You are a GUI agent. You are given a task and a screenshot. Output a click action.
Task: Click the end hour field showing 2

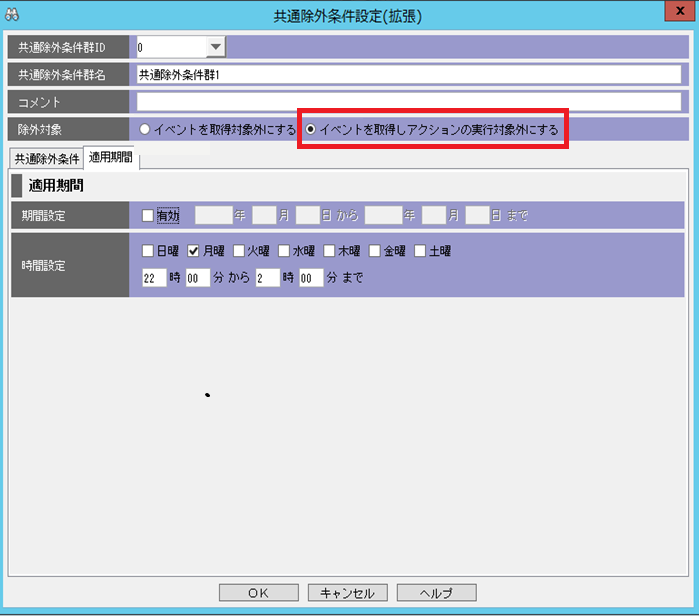[x=265, y=279]
